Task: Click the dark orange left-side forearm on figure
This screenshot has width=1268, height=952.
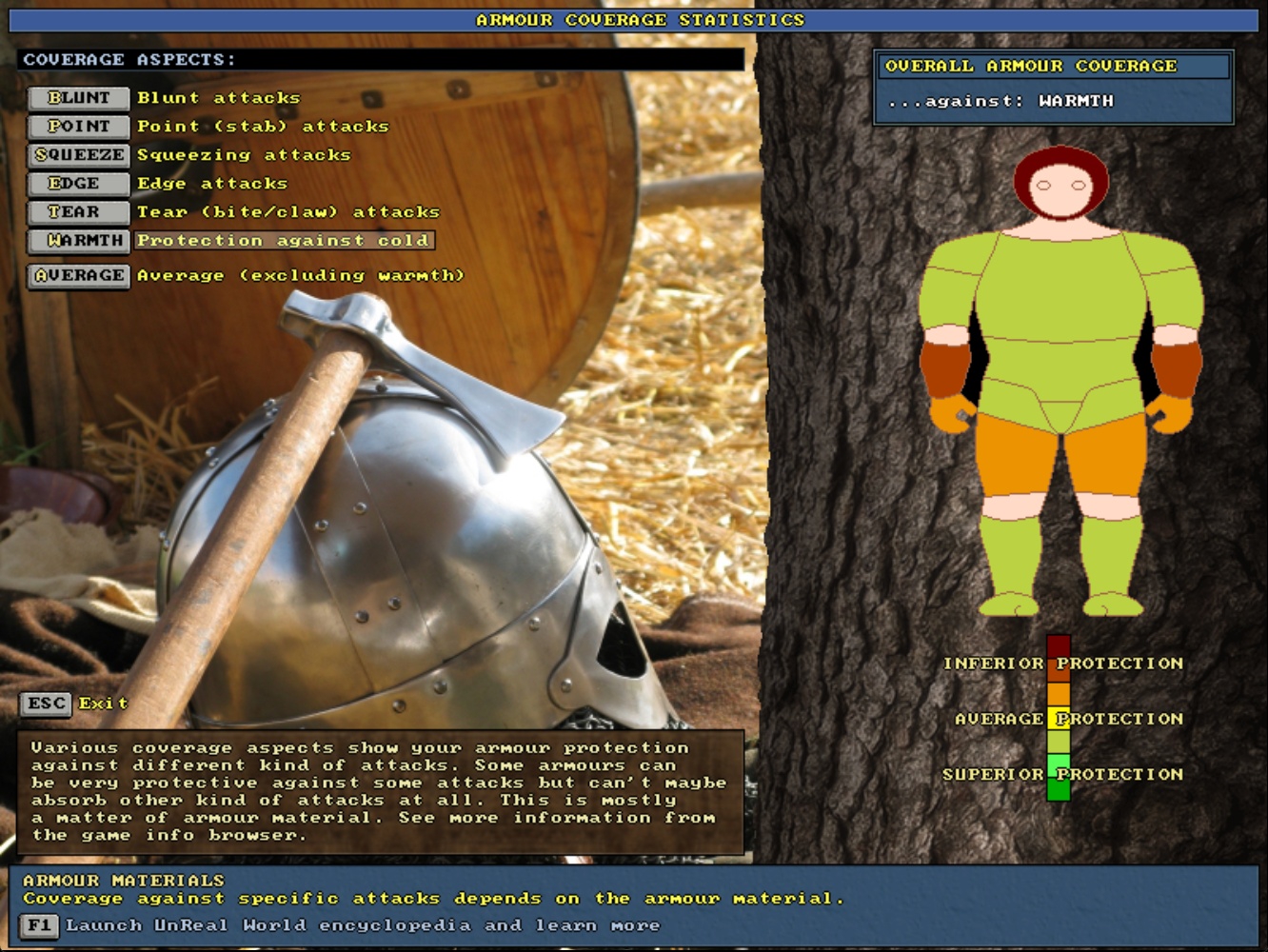Action: tap(945, 369)
